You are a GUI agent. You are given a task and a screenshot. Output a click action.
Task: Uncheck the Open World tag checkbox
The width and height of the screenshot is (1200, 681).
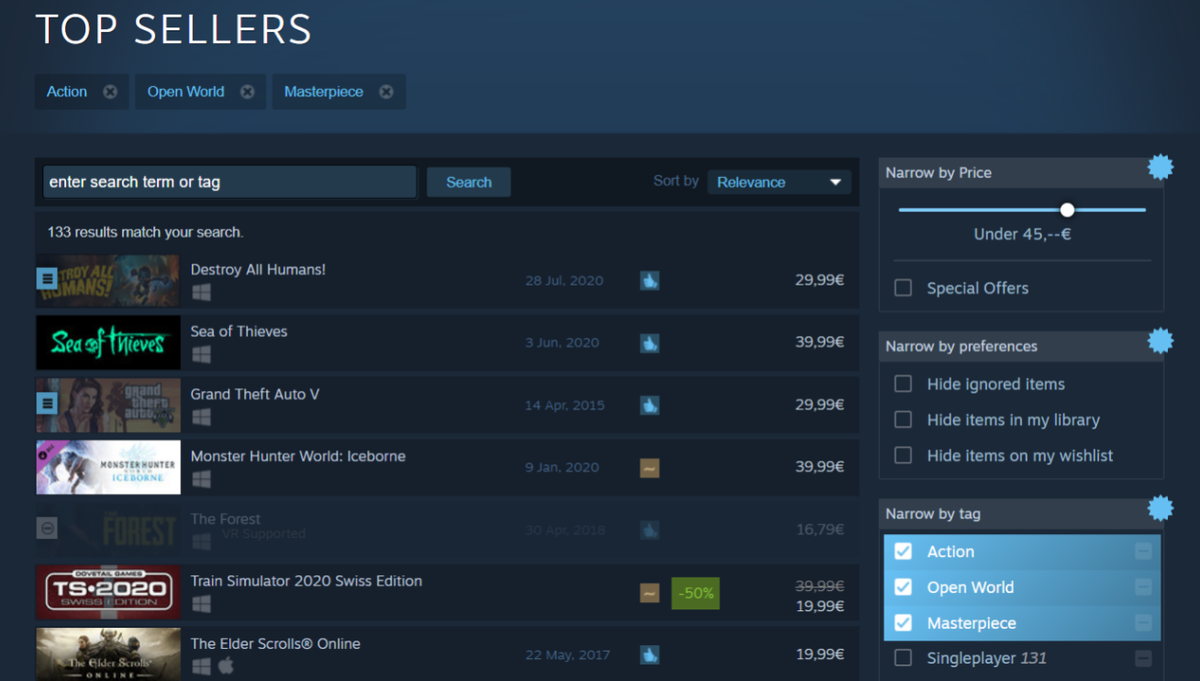903,588
